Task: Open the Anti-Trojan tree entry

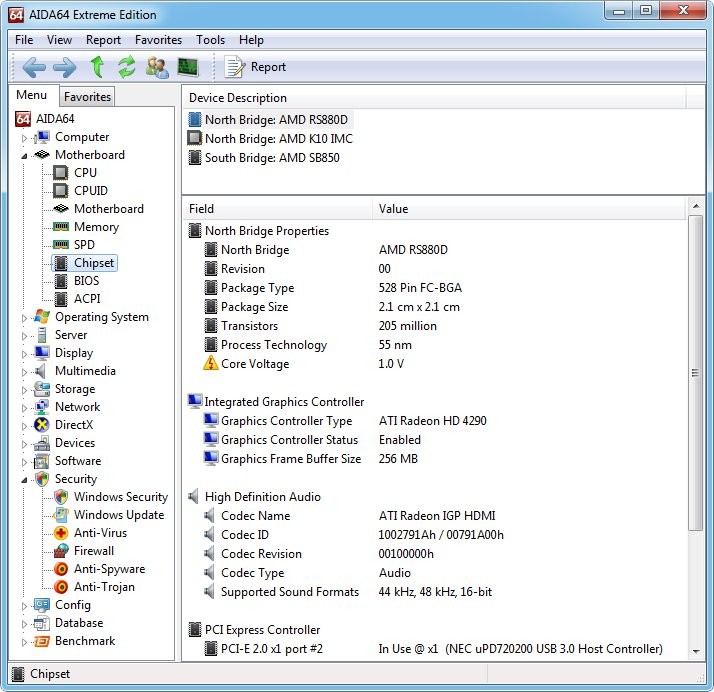Action: (104, 587)
